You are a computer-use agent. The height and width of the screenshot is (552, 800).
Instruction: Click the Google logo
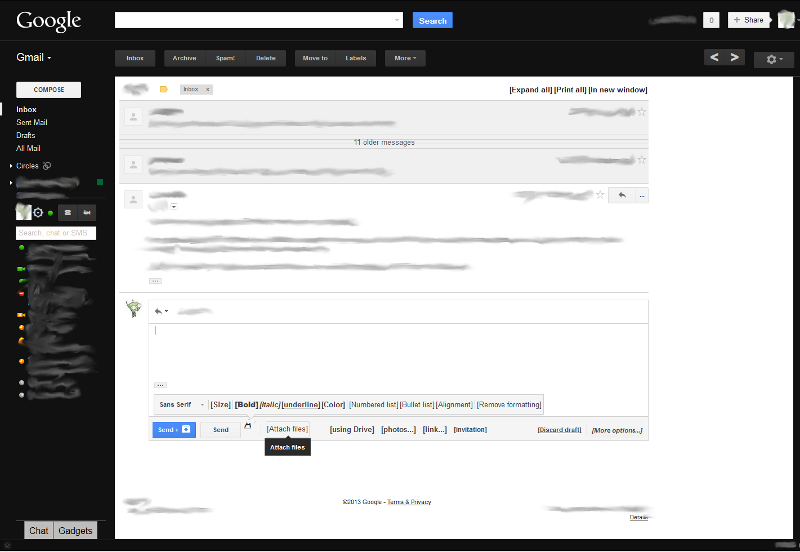pos(48,21)
